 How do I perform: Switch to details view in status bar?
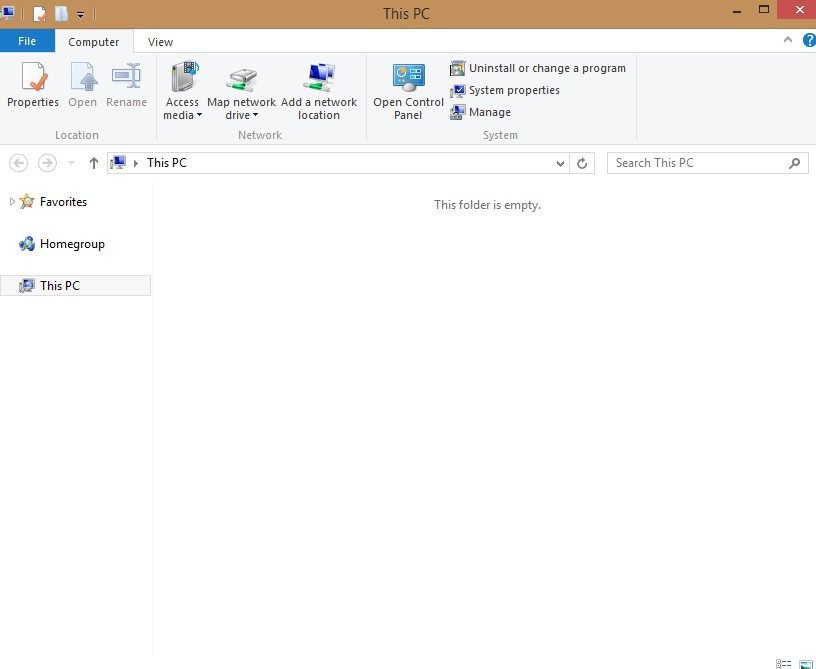783,663
